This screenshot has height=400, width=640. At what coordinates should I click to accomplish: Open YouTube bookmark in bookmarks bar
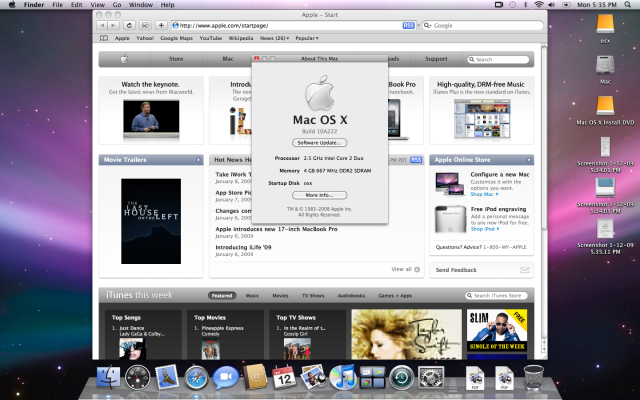tap(211, 38)
